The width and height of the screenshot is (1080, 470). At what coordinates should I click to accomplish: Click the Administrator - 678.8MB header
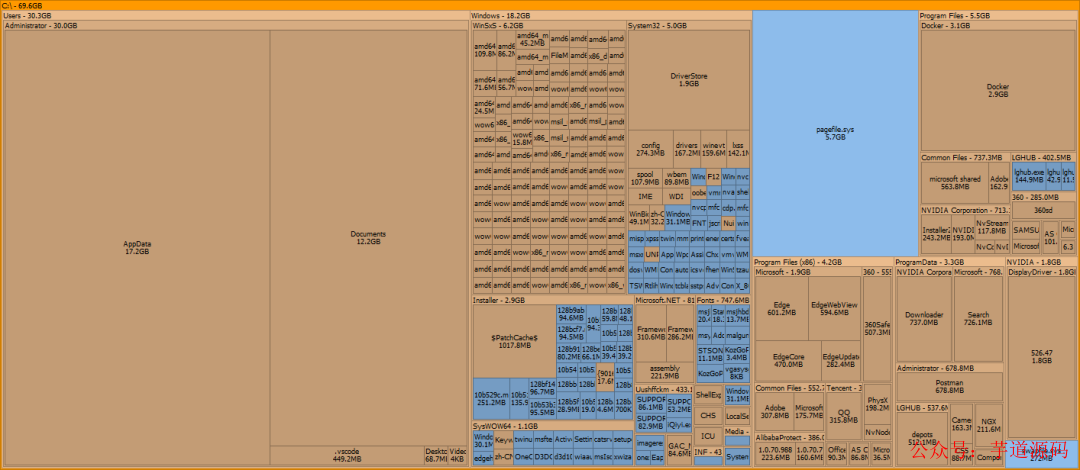(949, 368)
